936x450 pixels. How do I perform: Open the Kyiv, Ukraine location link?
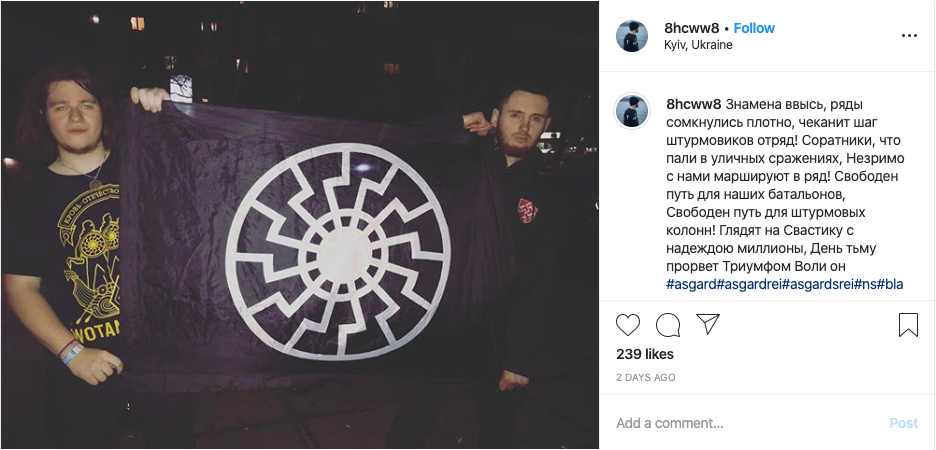[x=698, y=45]
